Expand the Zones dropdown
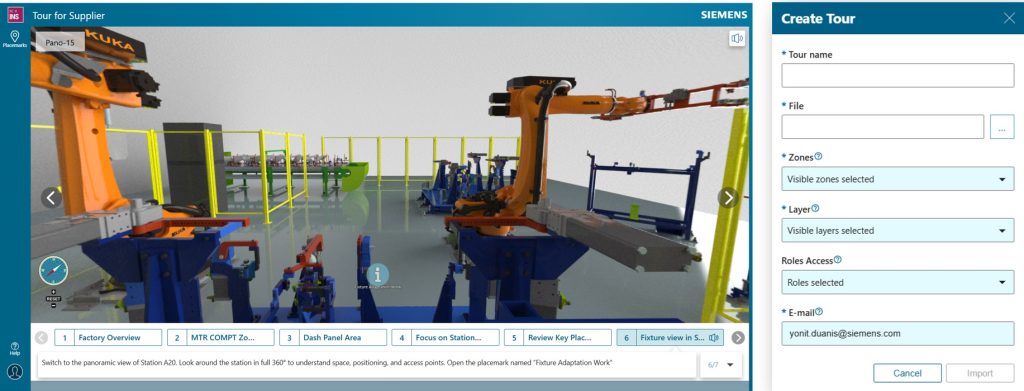The height and width of the screenshot is (391, 1024). tap(897, 179)
